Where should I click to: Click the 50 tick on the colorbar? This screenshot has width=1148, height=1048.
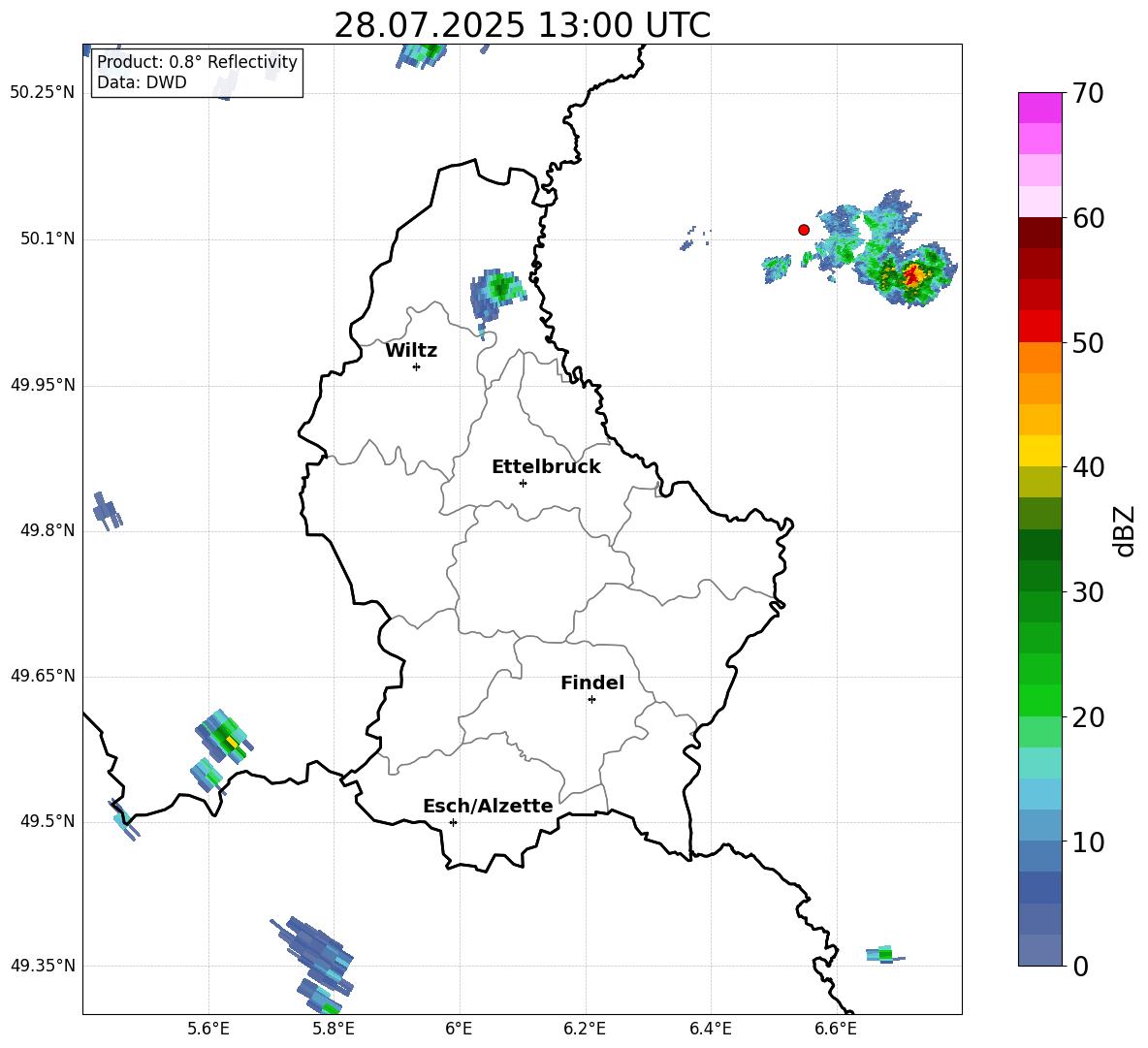coord(1087,342)
